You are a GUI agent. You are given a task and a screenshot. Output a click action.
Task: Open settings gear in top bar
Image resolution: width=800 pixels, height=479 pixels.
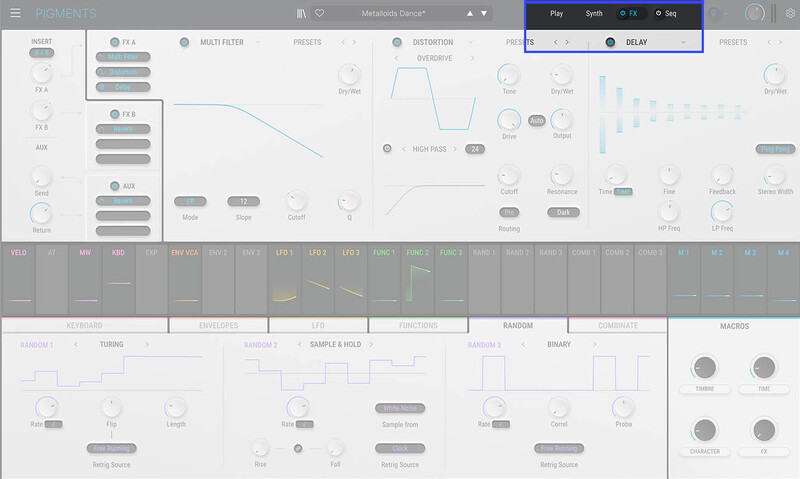pyautogui.click(x=790, y=13)
